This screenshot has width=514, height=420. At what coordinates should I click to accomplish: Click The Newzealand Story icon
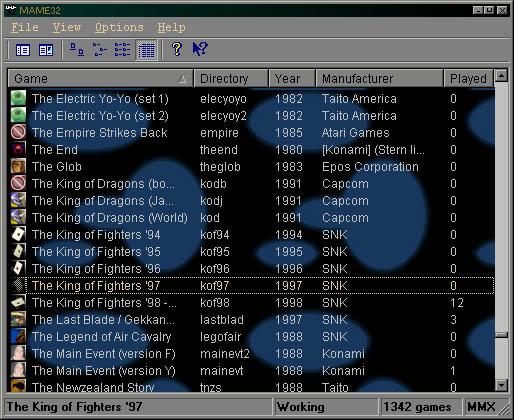tap(18, 386)
